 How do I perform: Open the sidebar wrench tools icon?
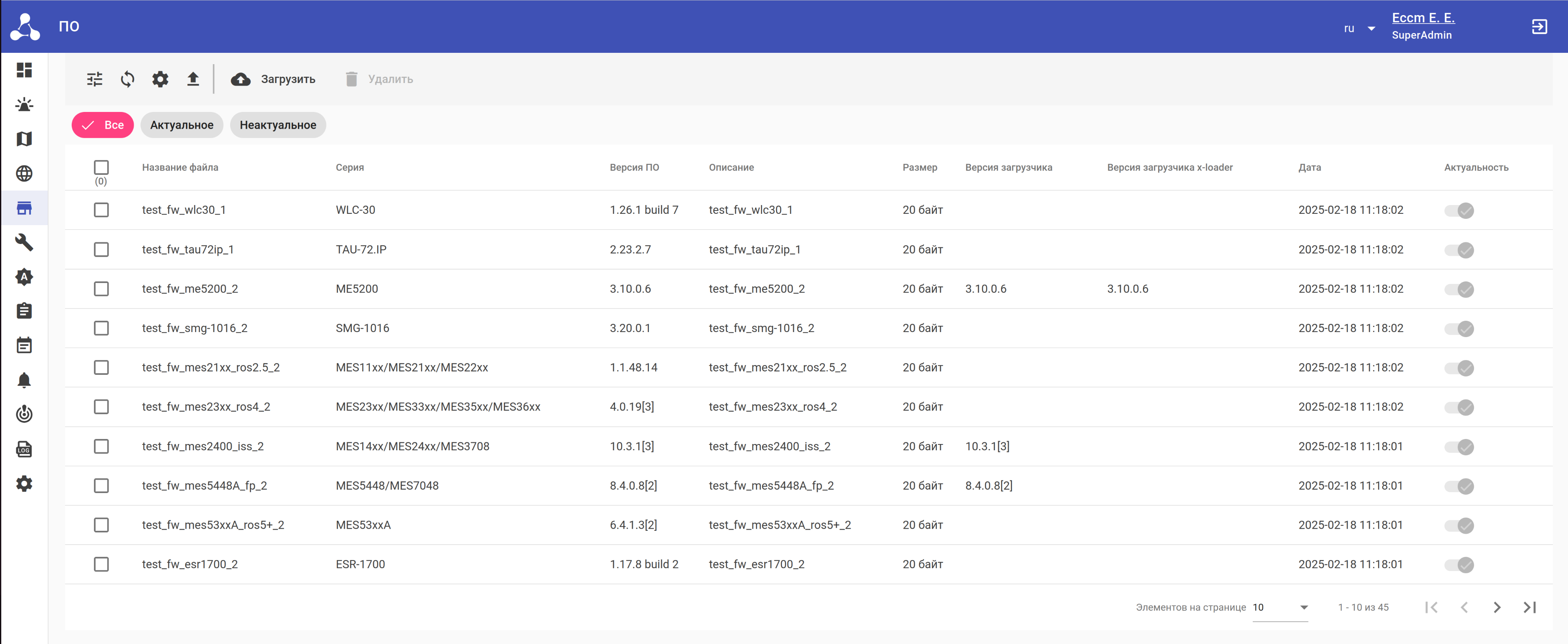[x=24, y=242]
